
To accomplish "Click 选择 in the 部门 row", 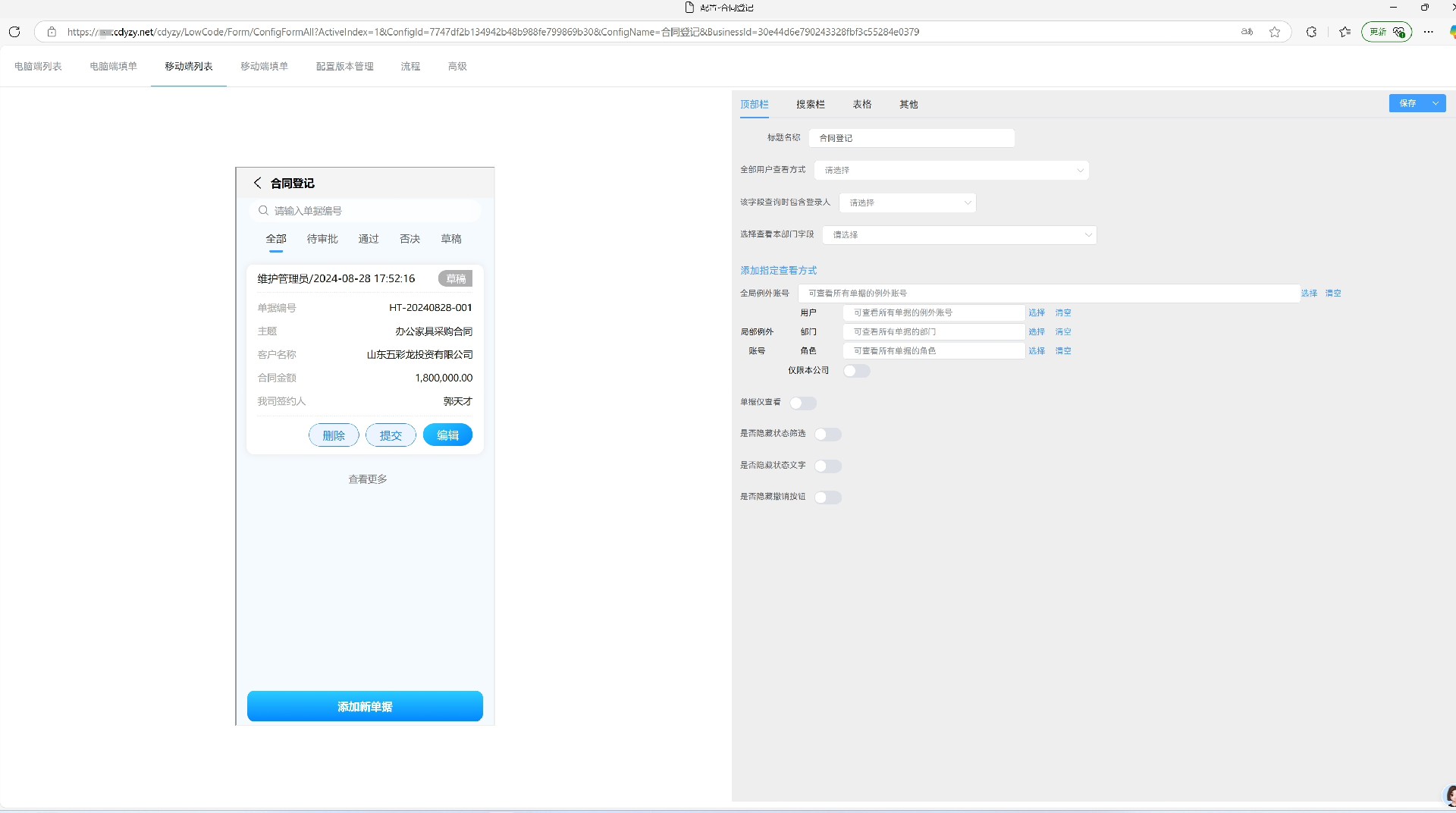I will coord(1037,332).
